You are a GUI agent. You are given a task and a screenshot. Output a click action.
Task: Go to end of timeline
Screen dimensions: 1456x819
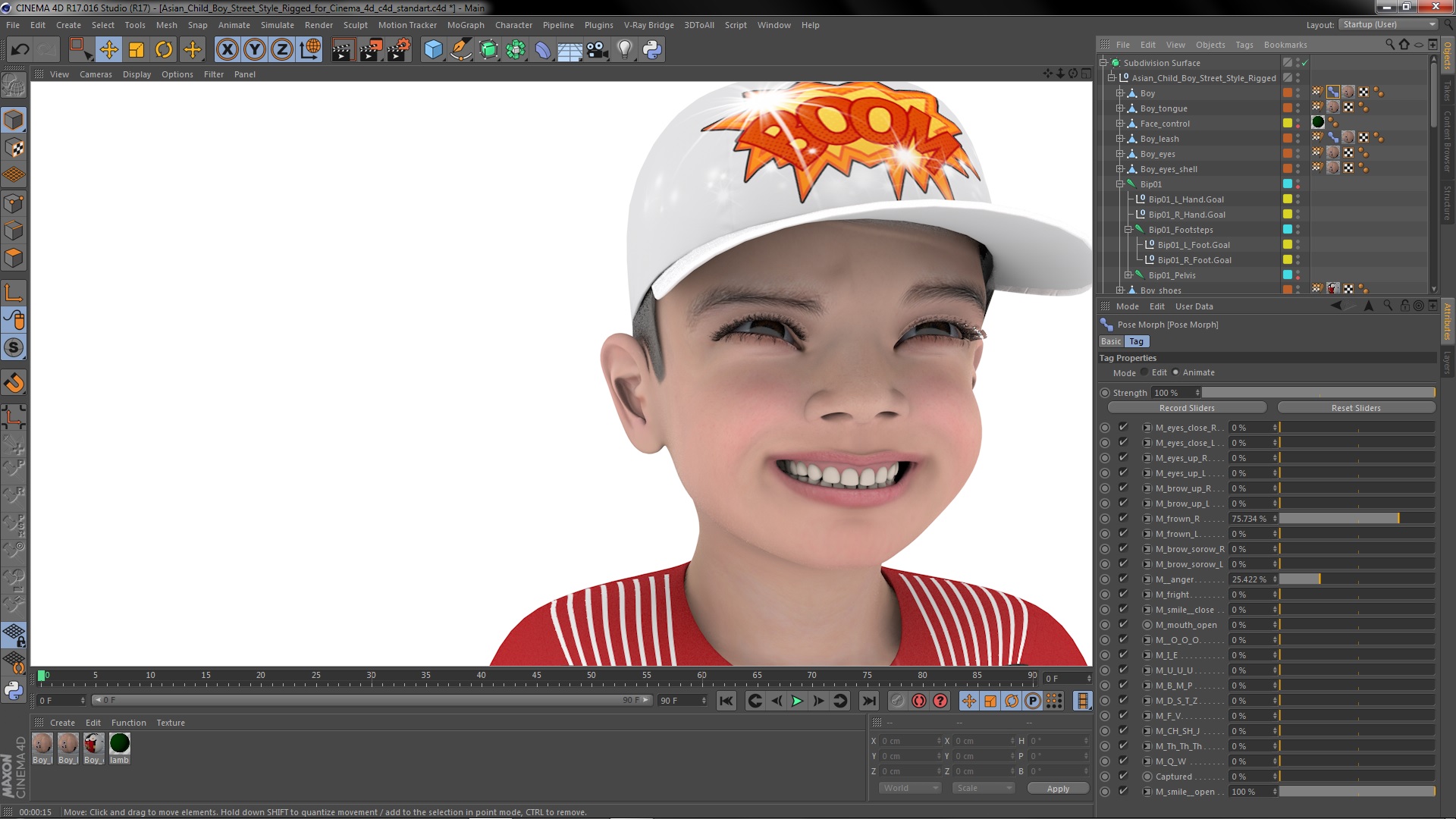click(x=869, y=701)
